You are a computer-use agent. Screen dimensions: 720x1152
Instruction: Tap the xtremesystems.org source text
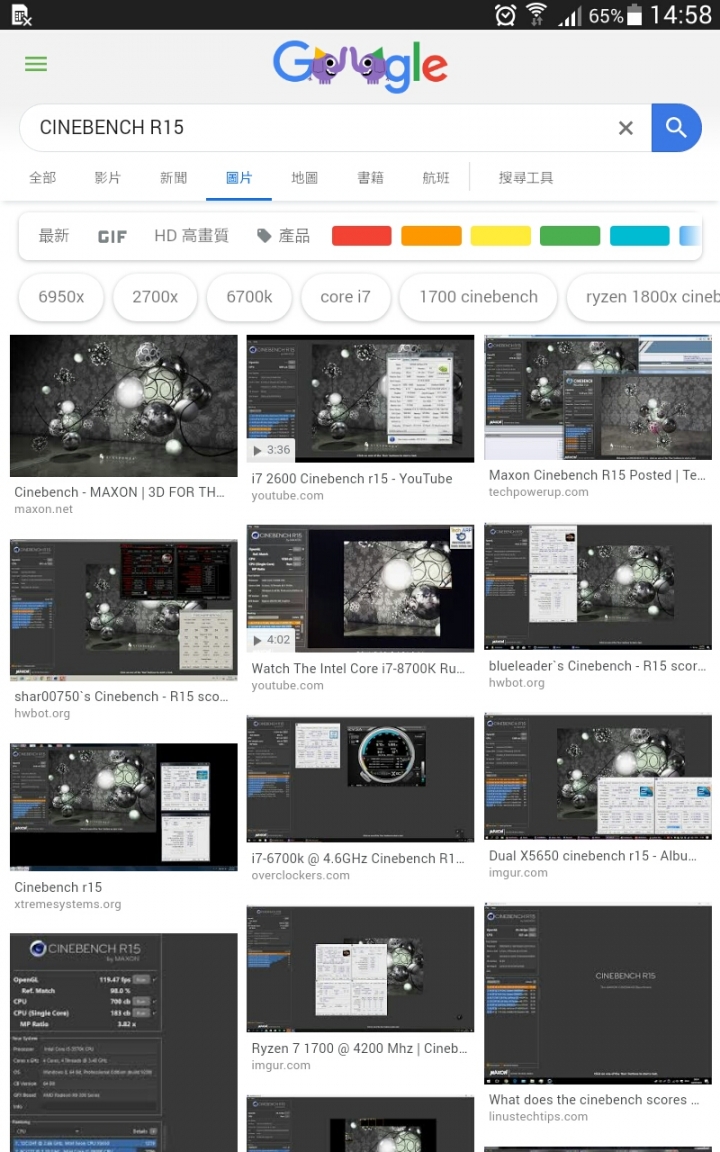point(68,904)
